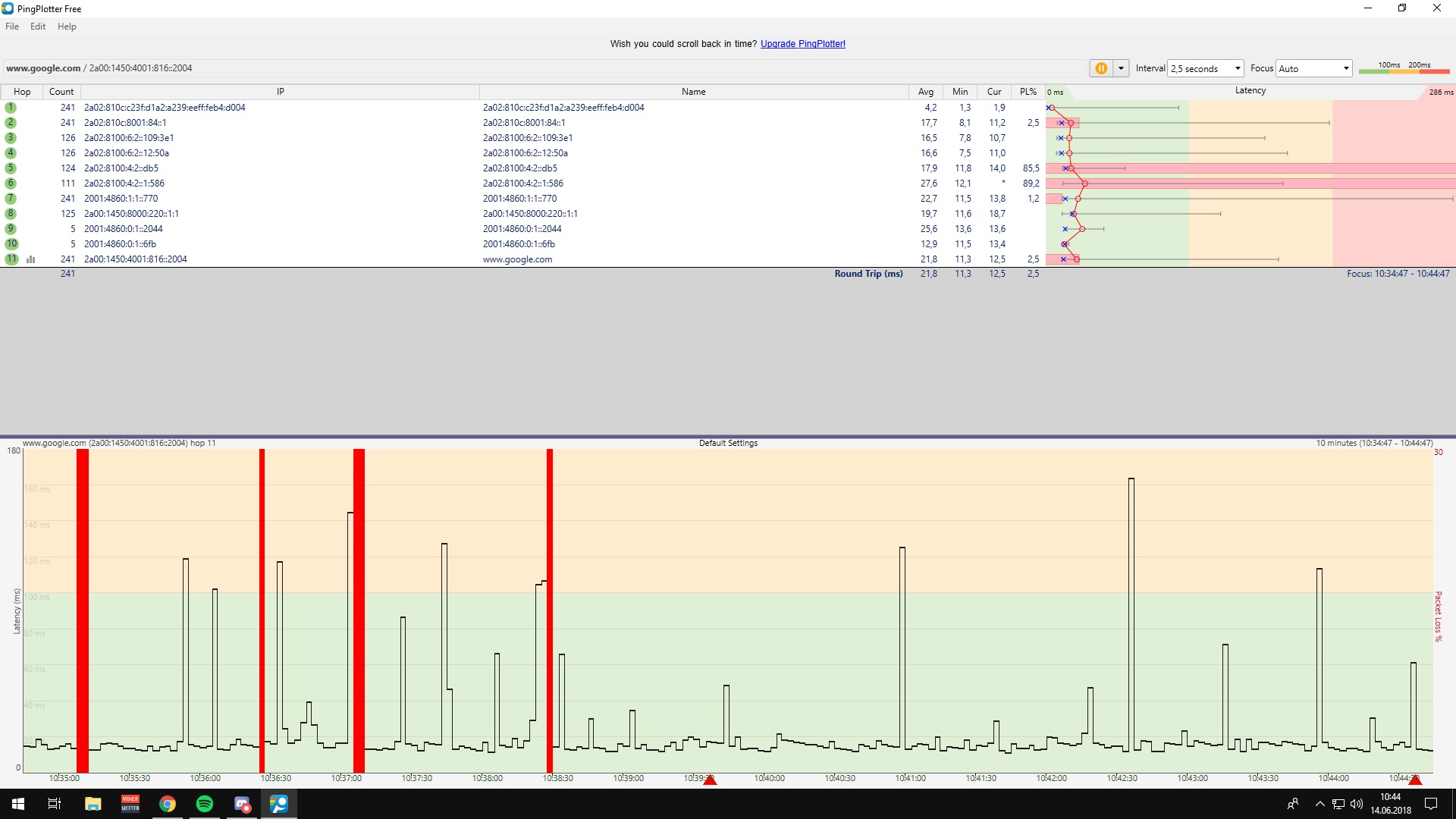Open the dropdown arrow beside the pause button
This screenshot has height=819, width=1456.
pos(1121,68)
